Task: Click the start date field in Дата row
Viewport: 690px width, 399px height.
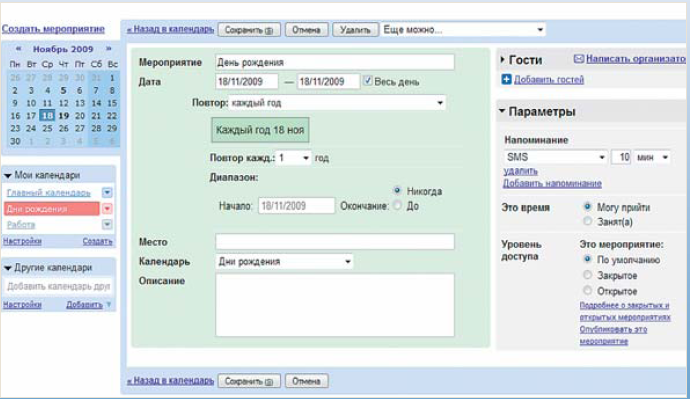Action: [247, 81]
